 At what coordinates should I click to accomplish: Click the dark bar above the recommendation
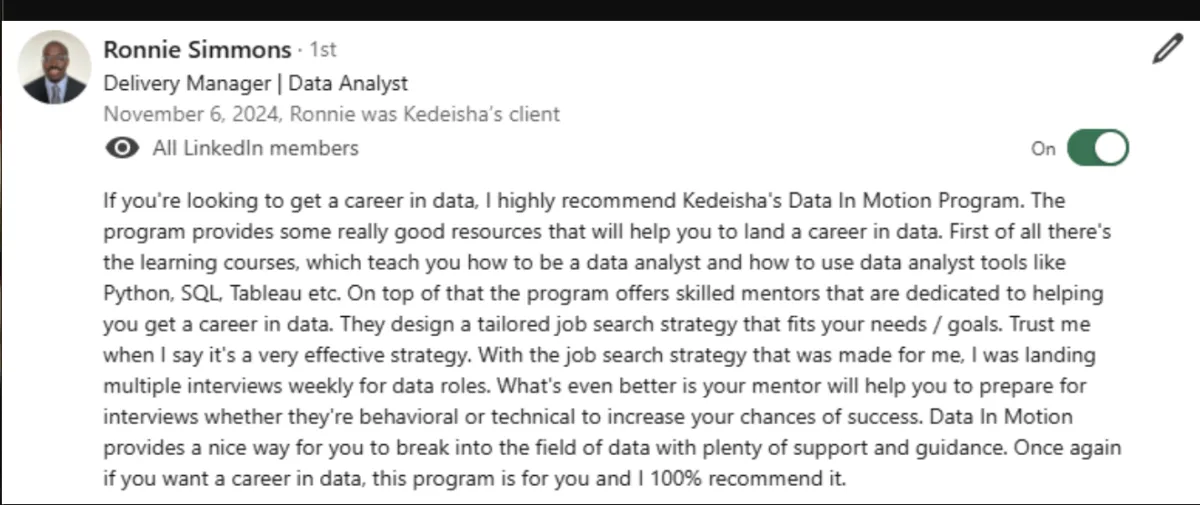pos(600,10)
